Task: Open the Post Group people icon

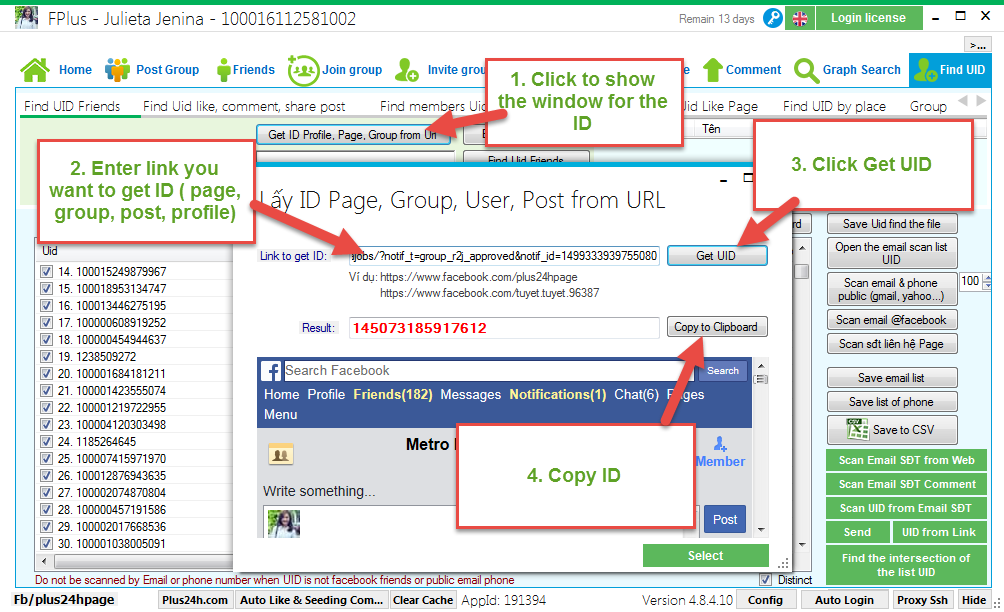Action: coord(118,70)
